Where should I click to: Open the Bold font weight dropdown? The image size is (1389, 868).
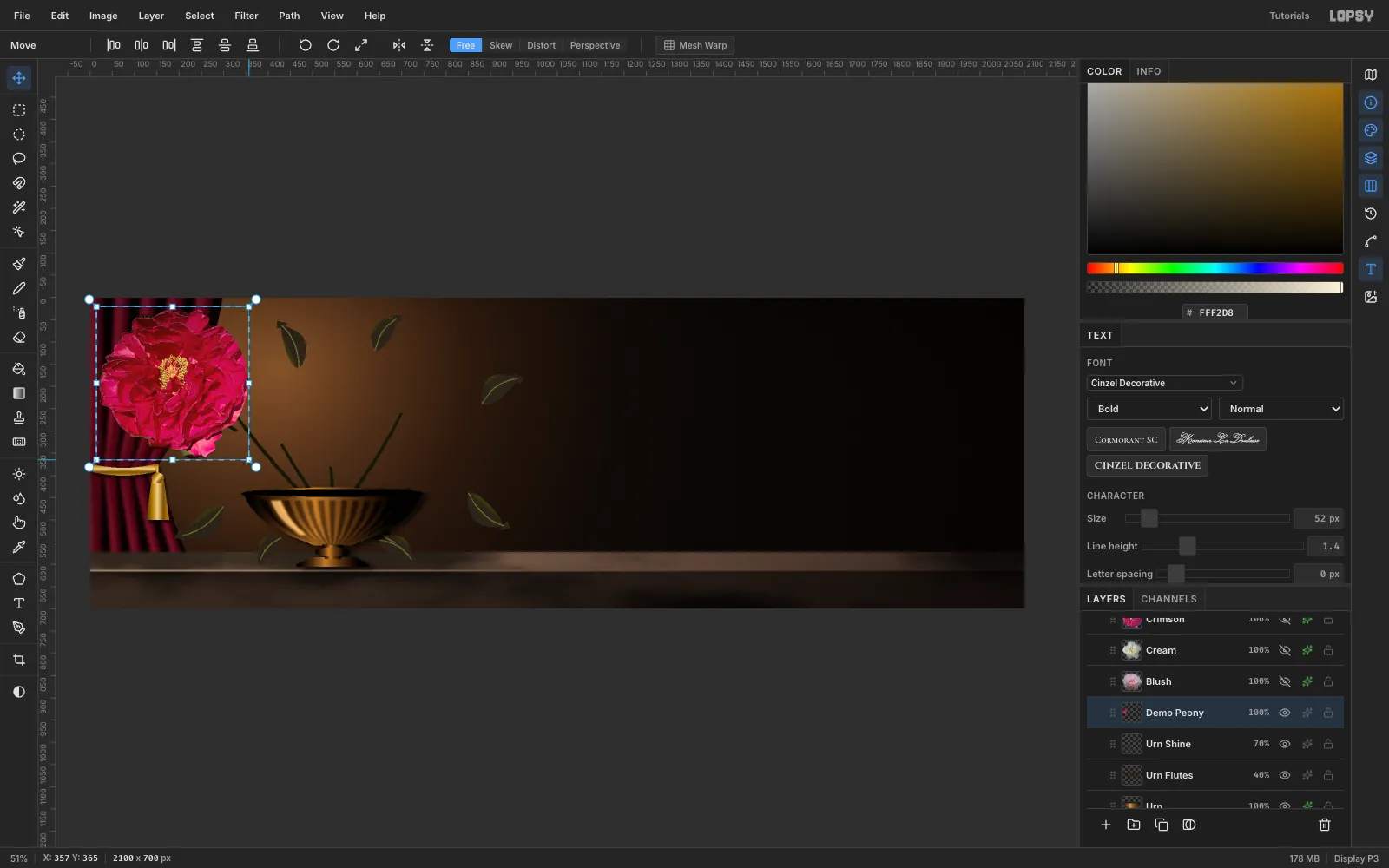pos(1149,409)
